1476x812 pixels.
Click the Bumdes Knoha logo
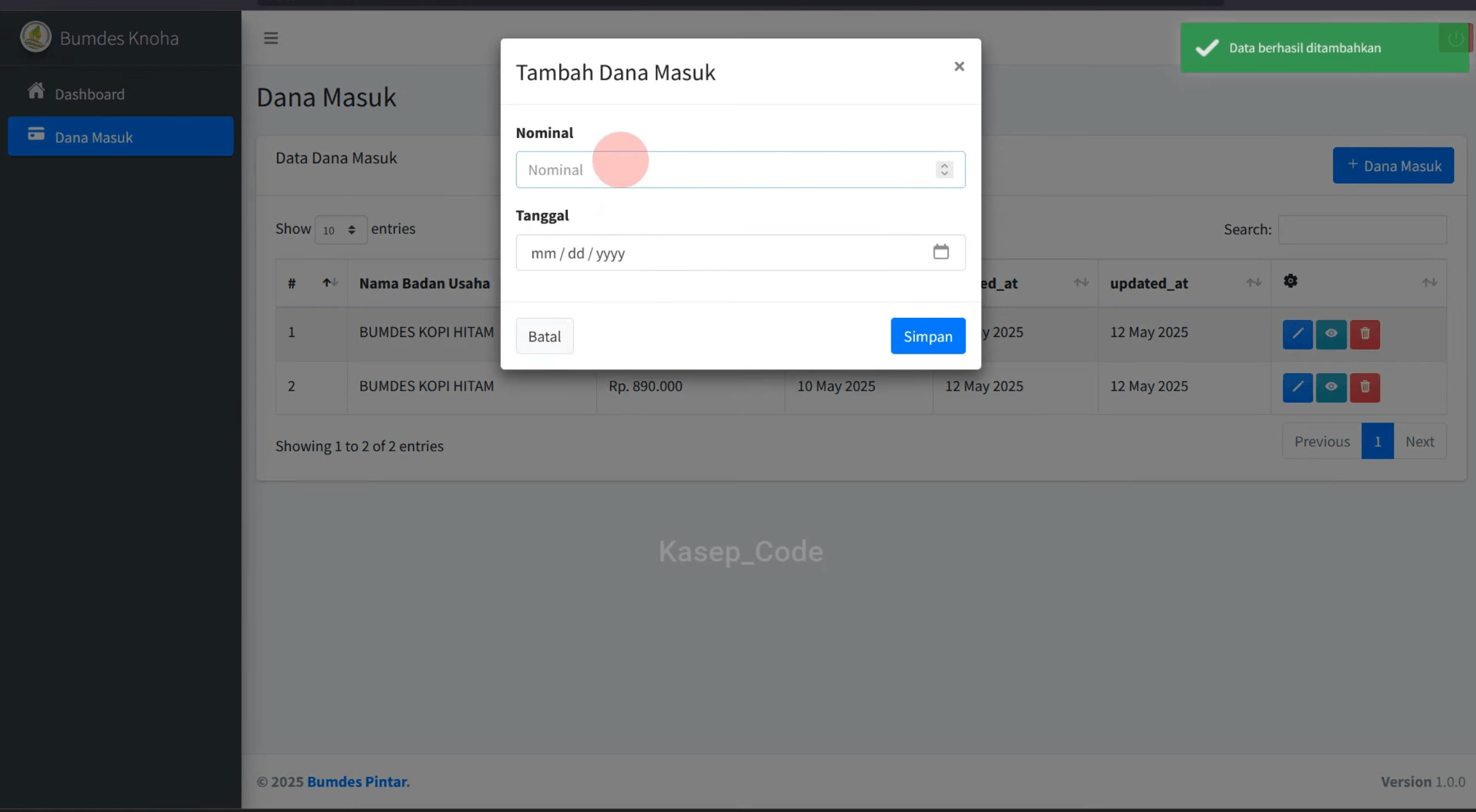pos(36,37)
